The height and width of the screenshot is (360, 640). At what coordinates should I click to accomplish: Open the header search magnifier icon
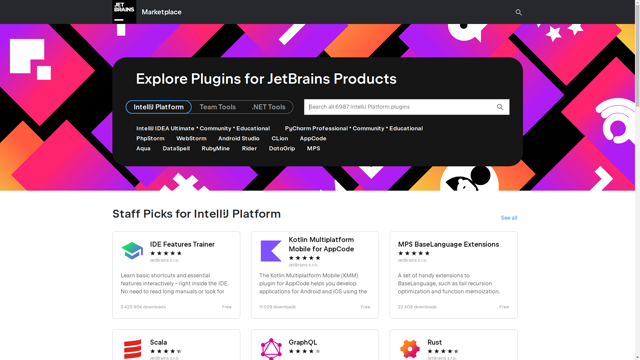pos(518,12)
